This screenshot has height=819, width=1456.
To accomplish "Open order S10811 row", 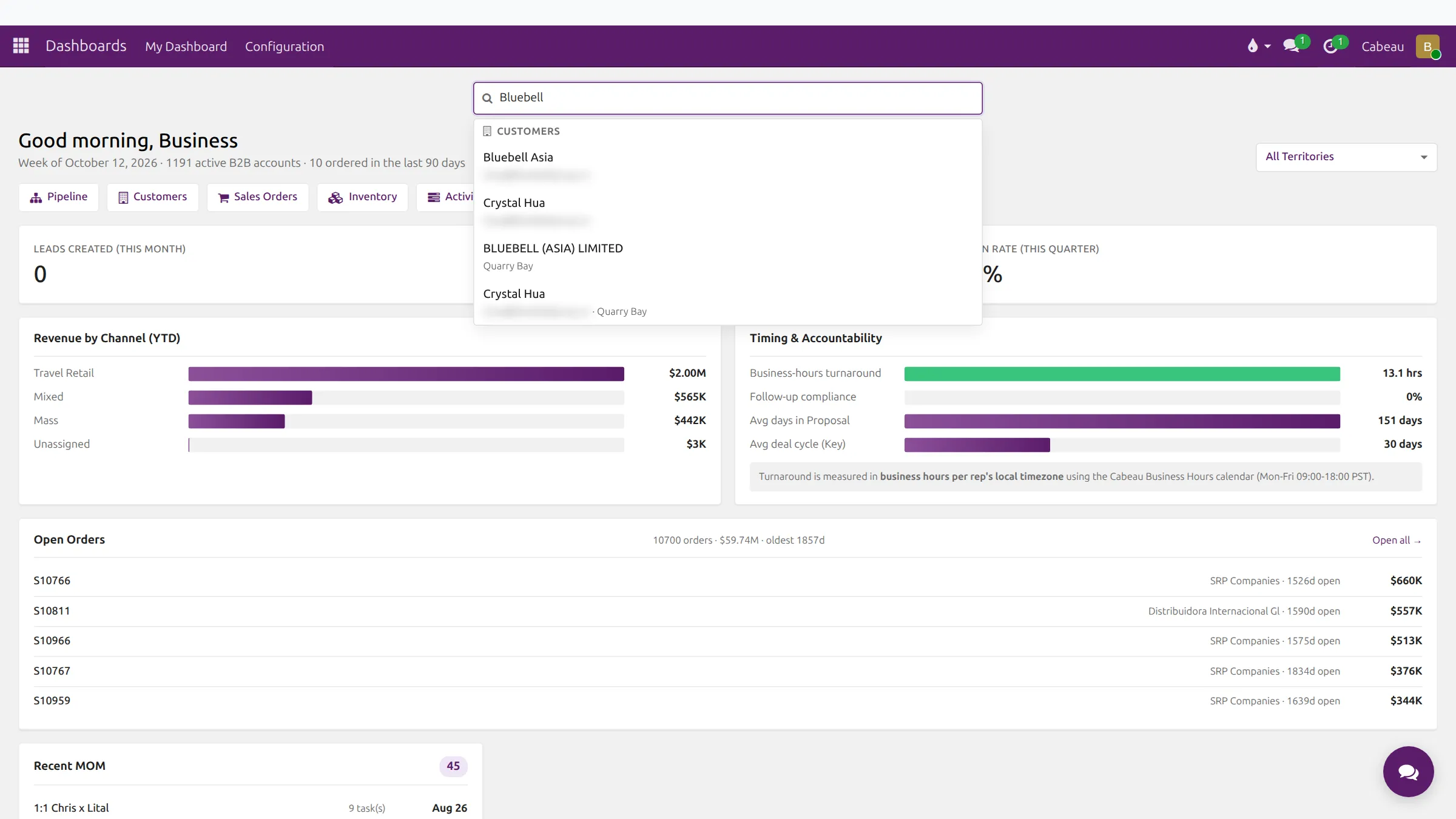I will coord(727,611).
